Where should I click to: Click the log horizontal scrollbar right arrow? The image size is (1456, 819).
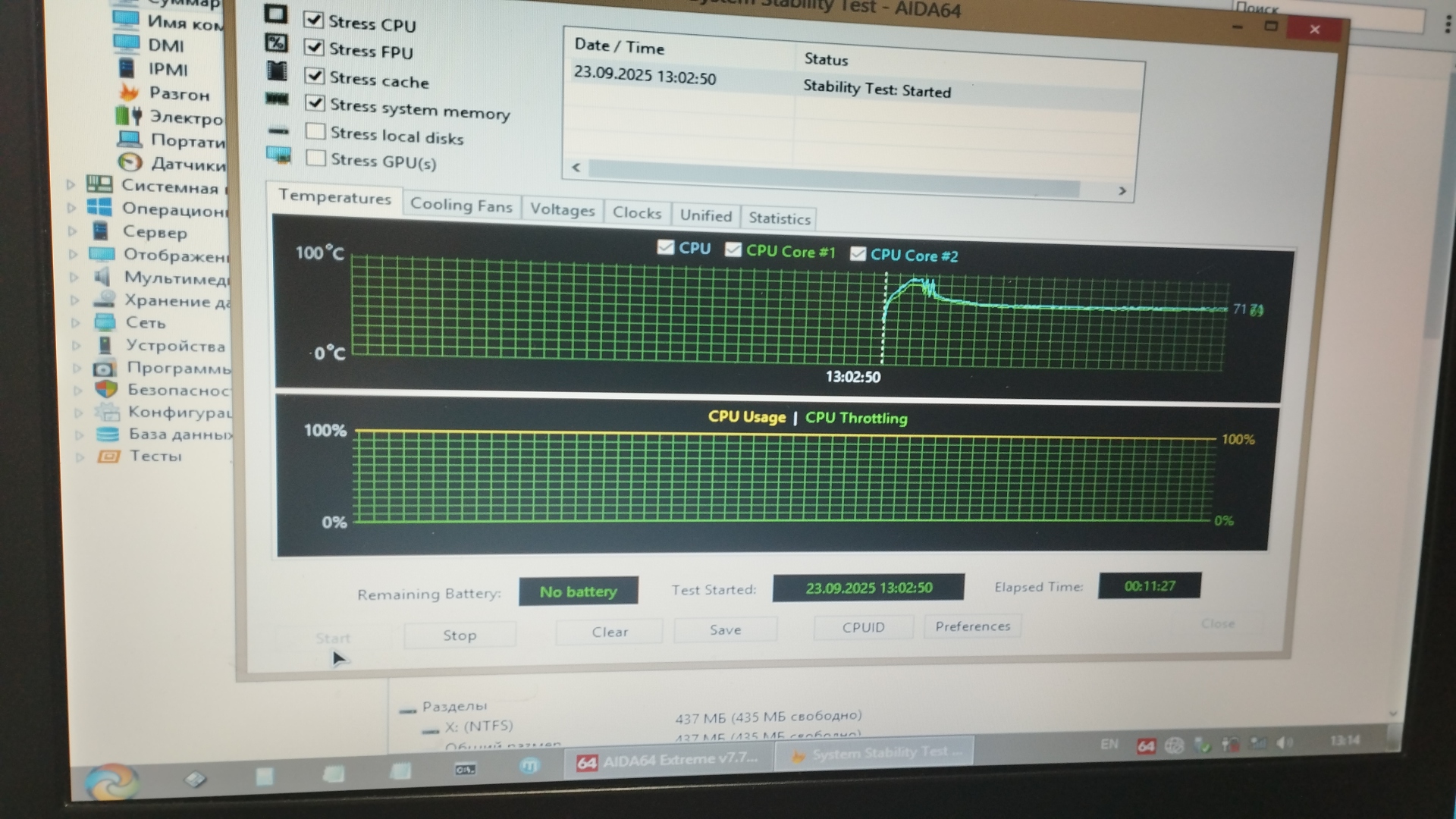click(1122, 191)
